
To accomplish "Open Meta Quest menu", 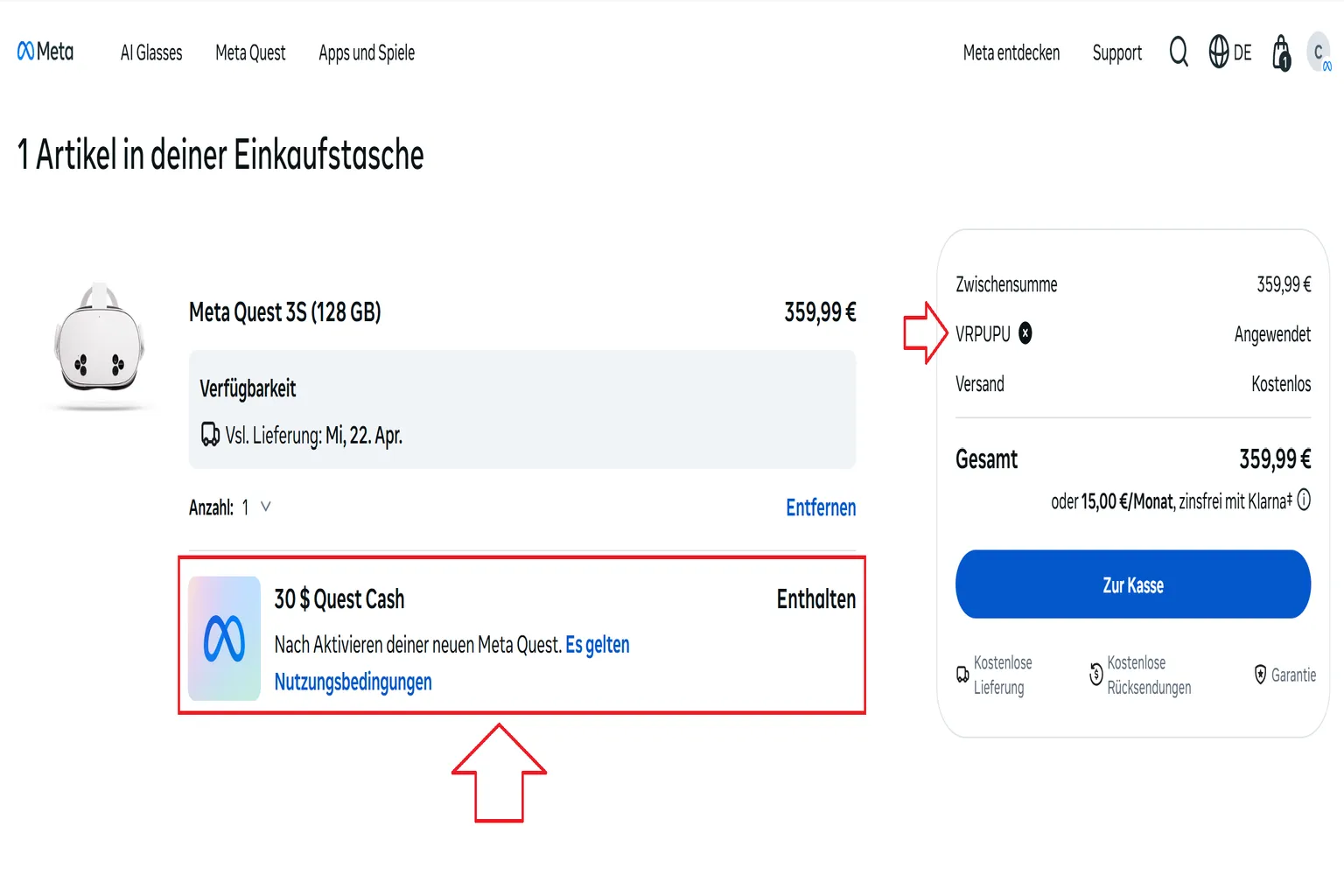I will click(250, 52).
